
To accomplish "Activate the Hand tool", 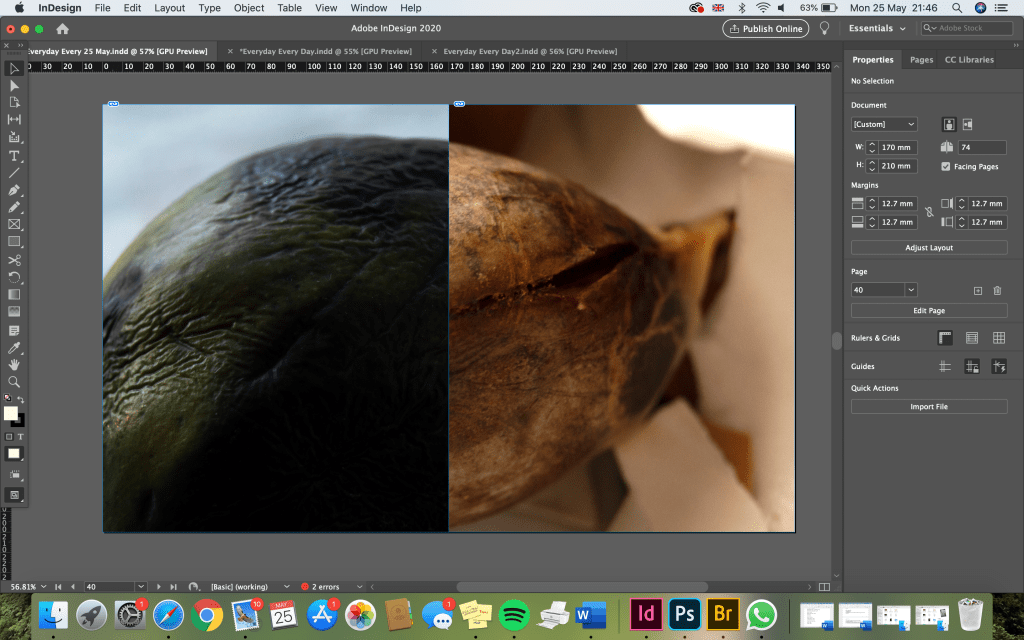I will pos(14,364).
